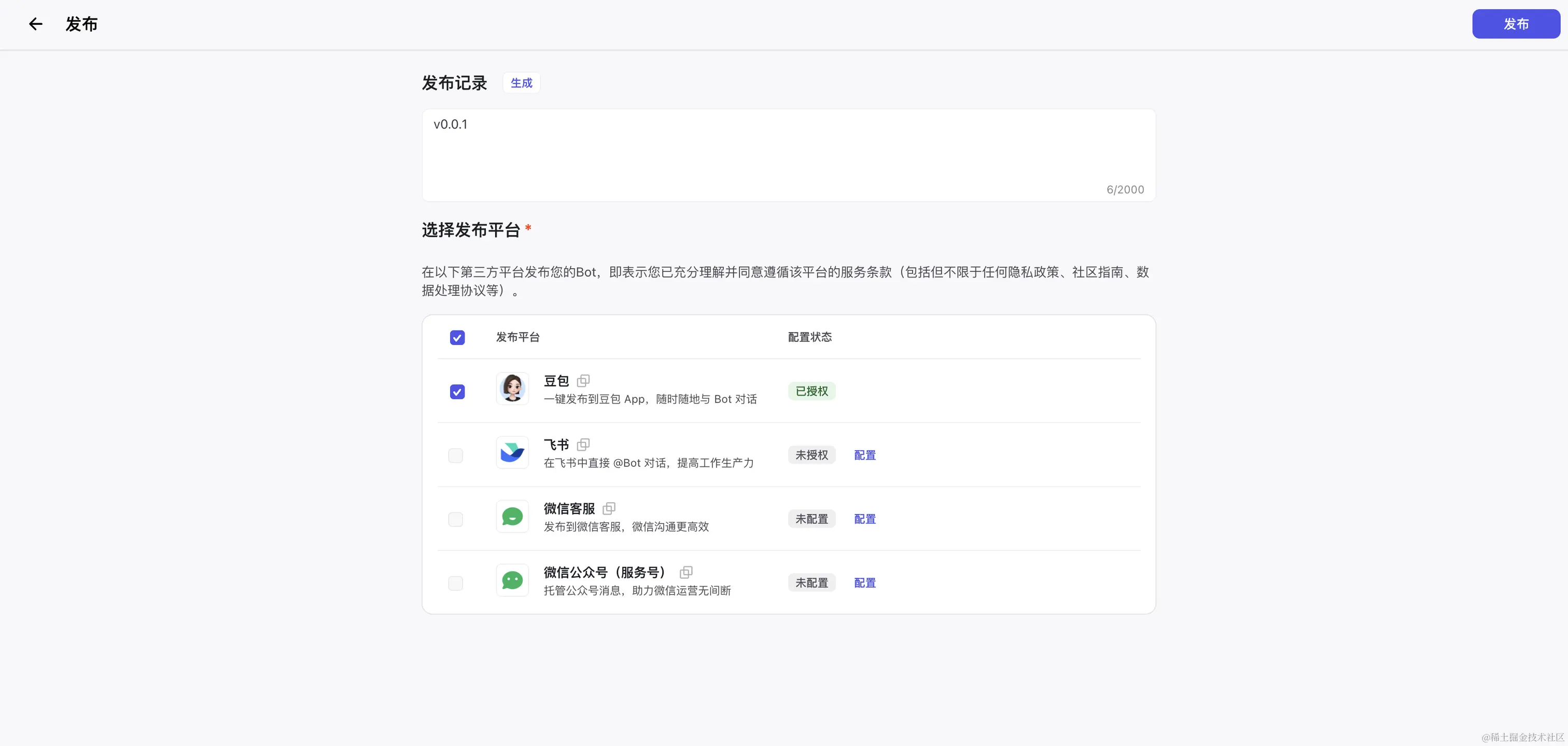The image size is (1568, 746).
Task: Click copy icon next to 微信客服
Action: 609,508
